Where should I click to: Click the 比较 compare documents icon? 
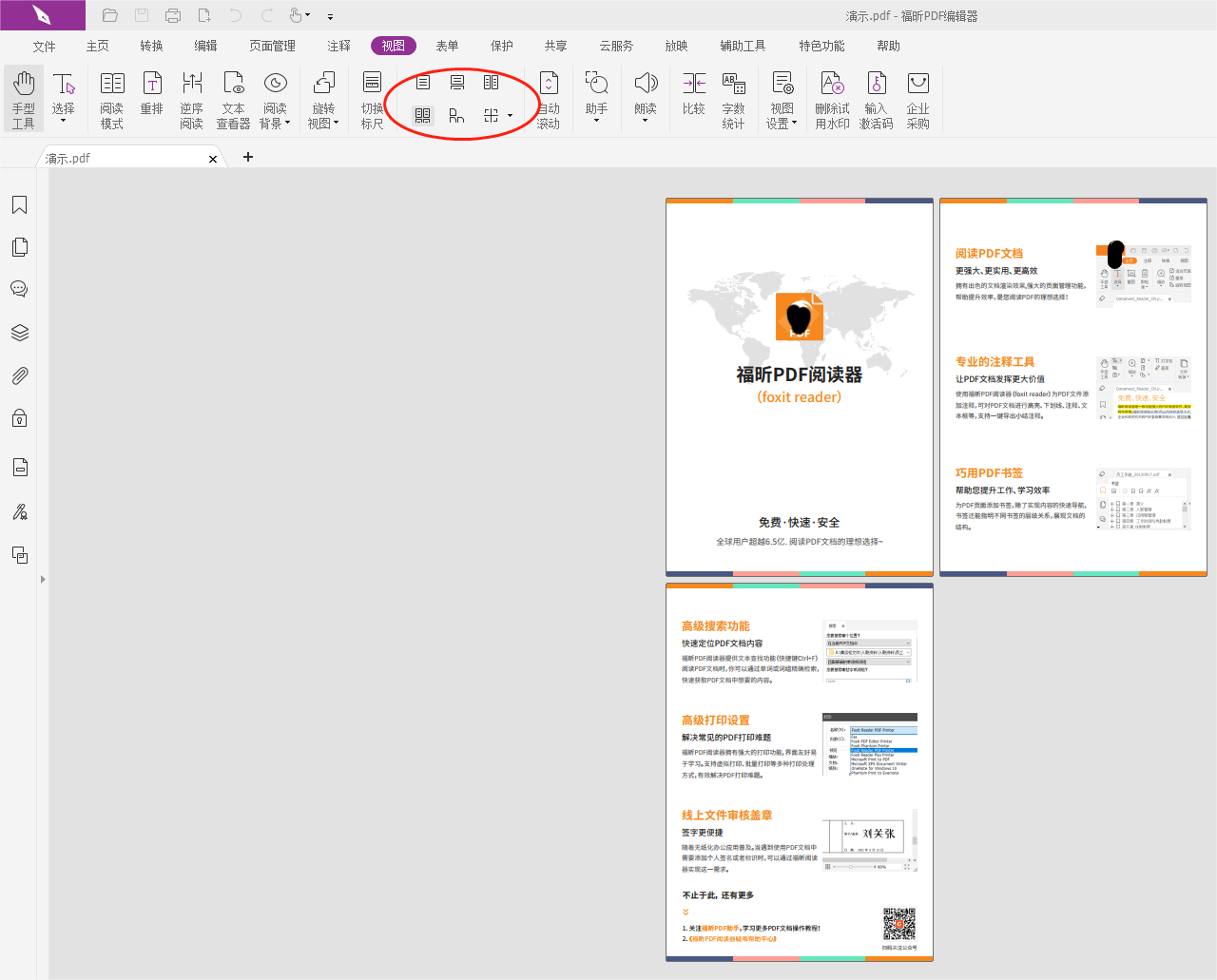click(694, 96)
